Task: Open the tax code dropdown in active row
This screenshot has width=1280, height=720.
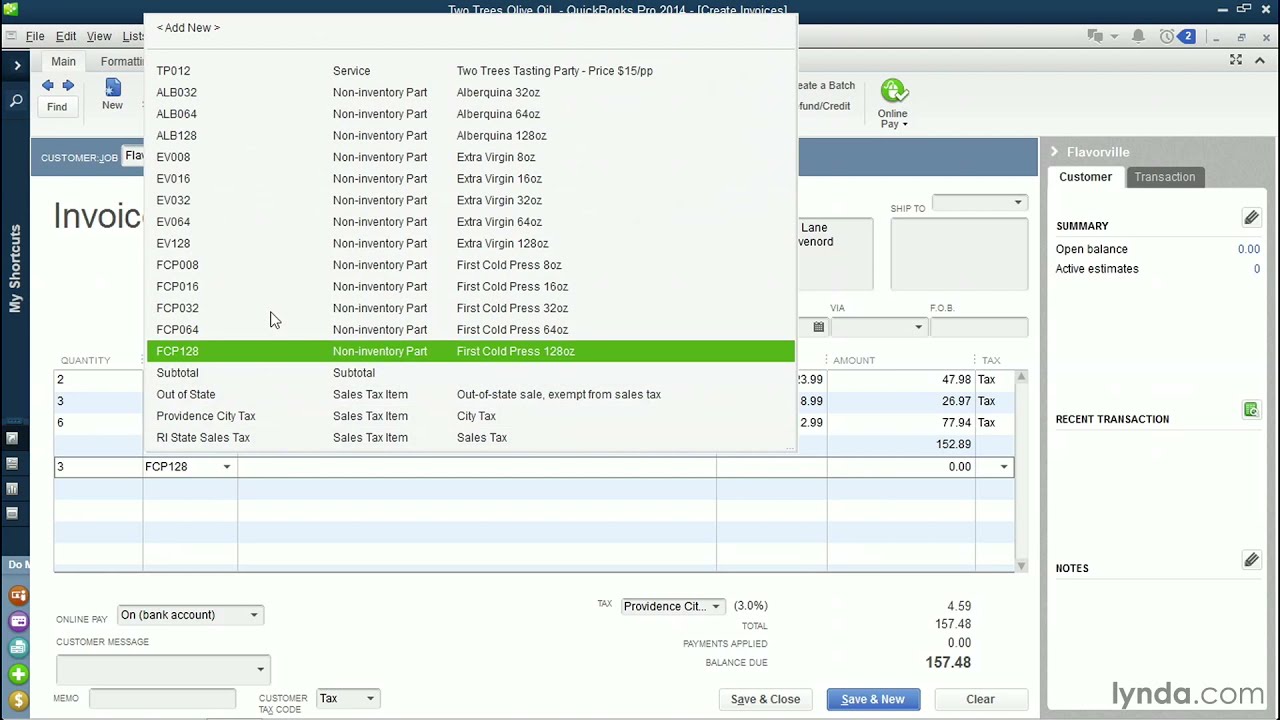Action: (x=1004, y=467)
